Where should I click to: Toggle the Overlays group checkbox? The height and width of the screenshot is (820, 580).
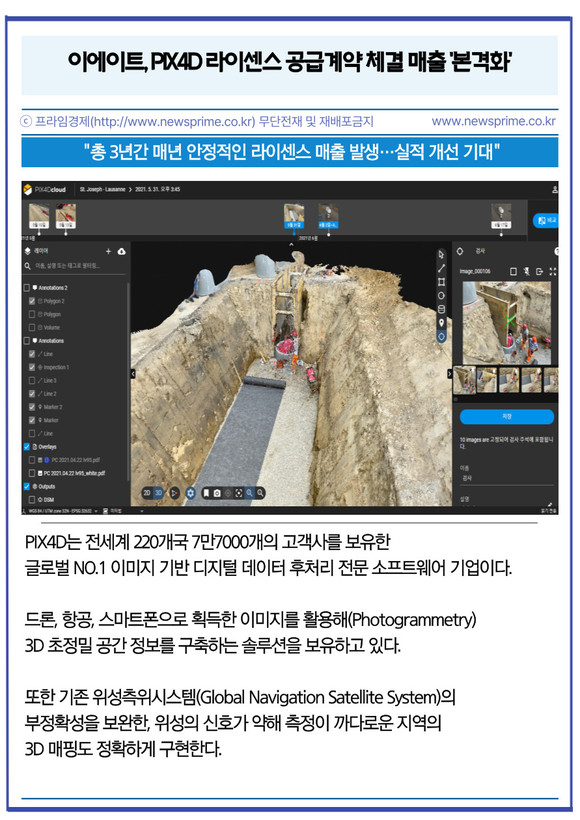[x=27, y=447]
